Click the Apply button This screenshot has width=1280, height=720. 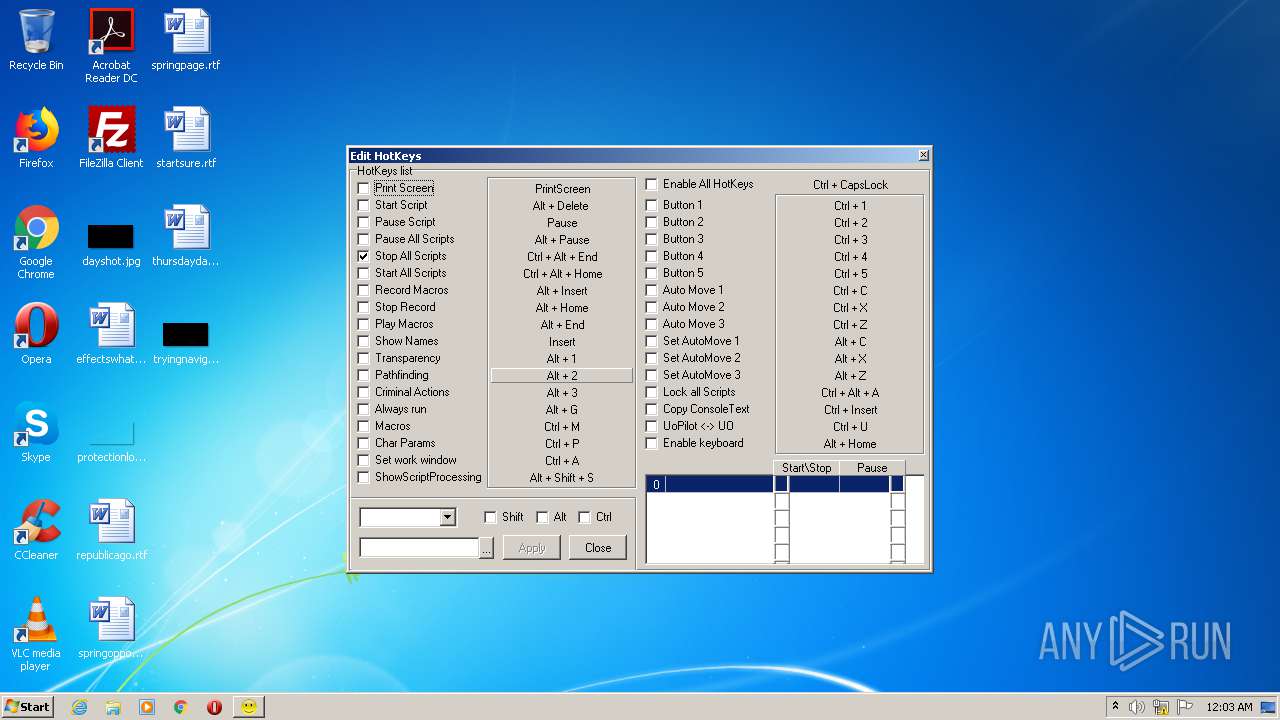(x=532, y=548)
